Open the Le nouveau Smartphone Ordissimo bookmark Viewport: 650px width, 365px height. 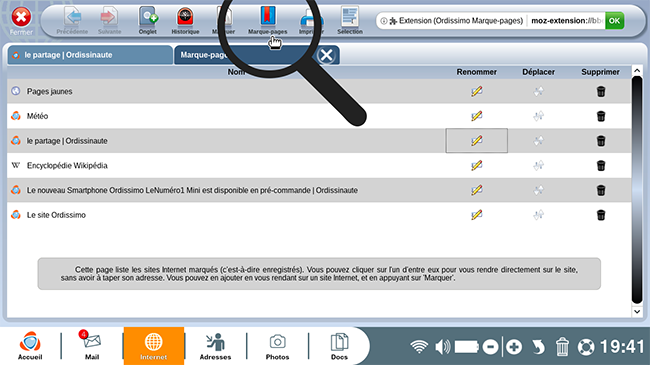pos(192,190)
